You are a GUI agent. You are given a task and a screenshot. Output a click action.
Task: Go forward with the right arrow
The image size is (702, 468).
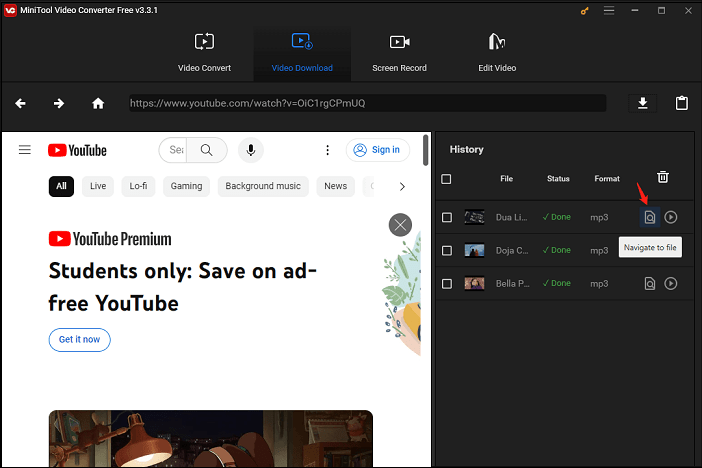59,103
